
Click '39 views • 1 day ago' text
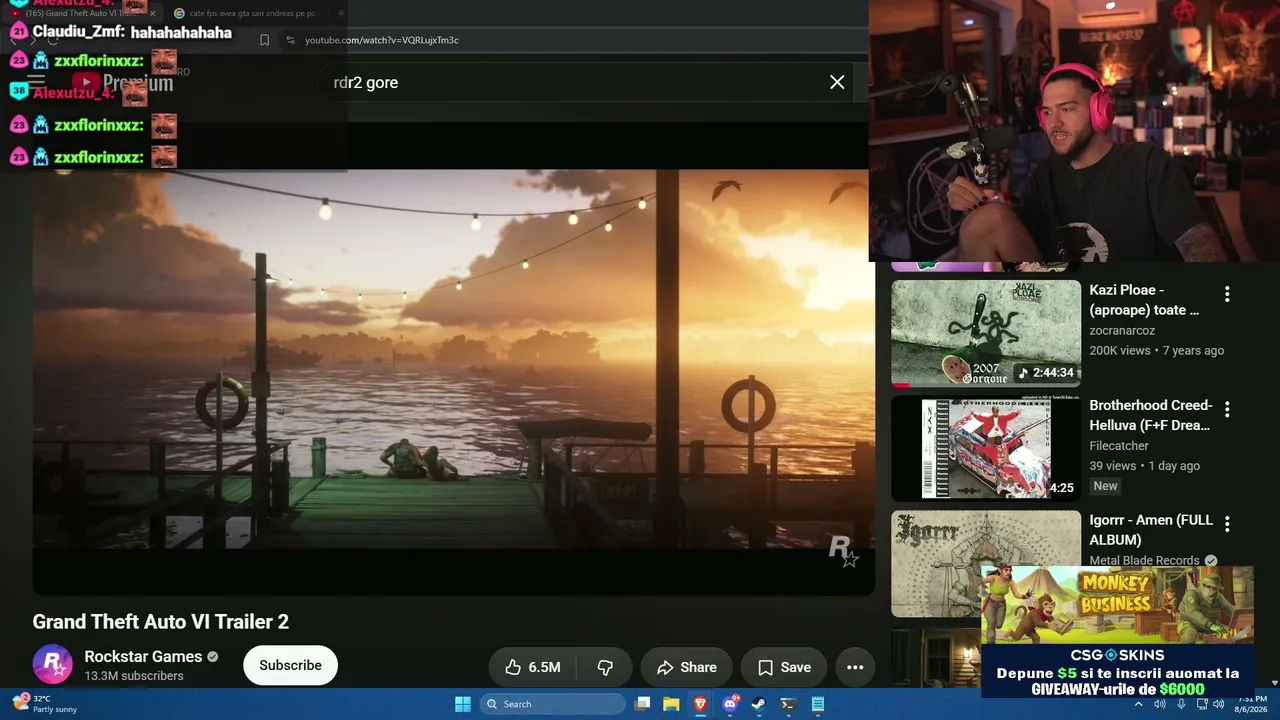coord(1145,466)
